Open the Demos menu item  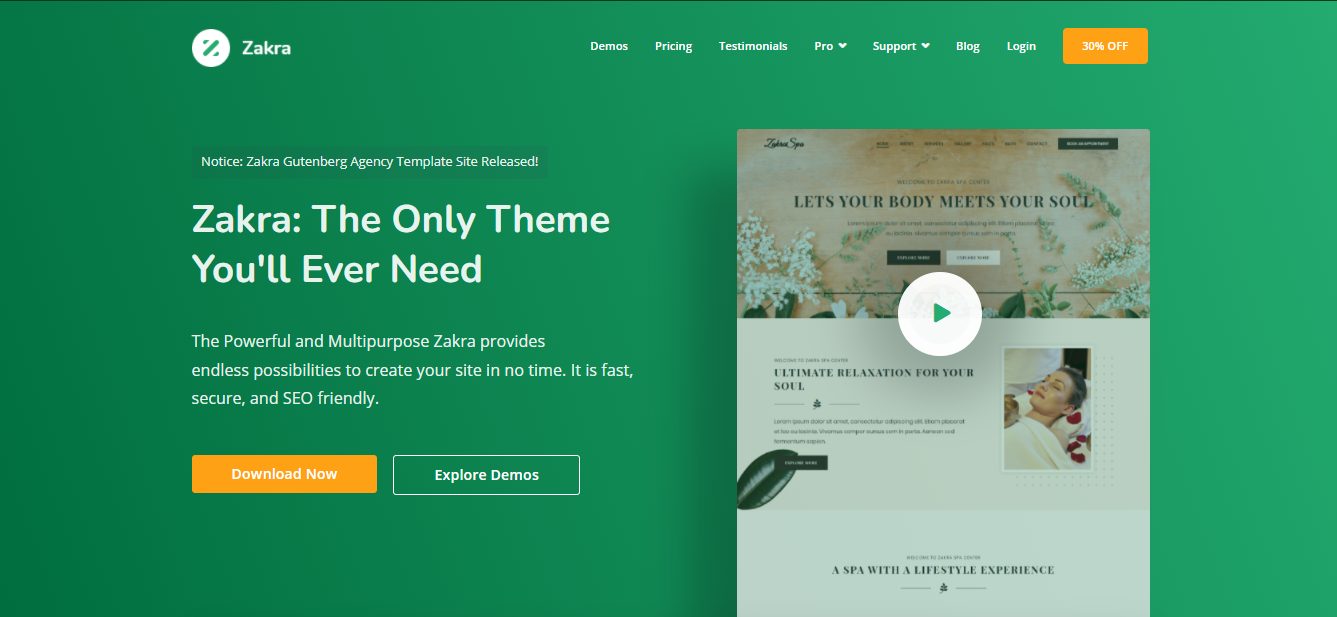pos(609,46)
